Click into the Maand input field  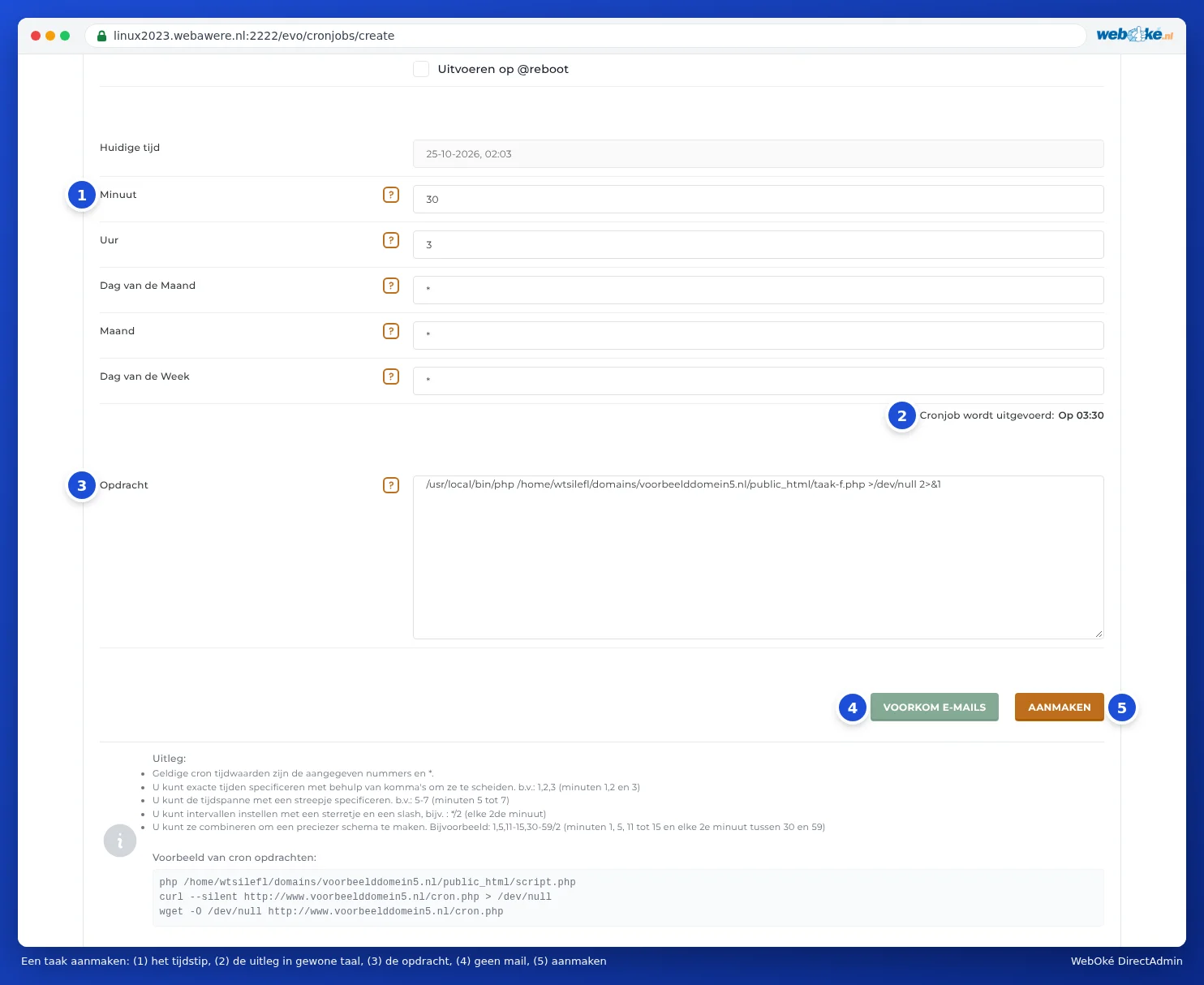(x=759, y=336)
